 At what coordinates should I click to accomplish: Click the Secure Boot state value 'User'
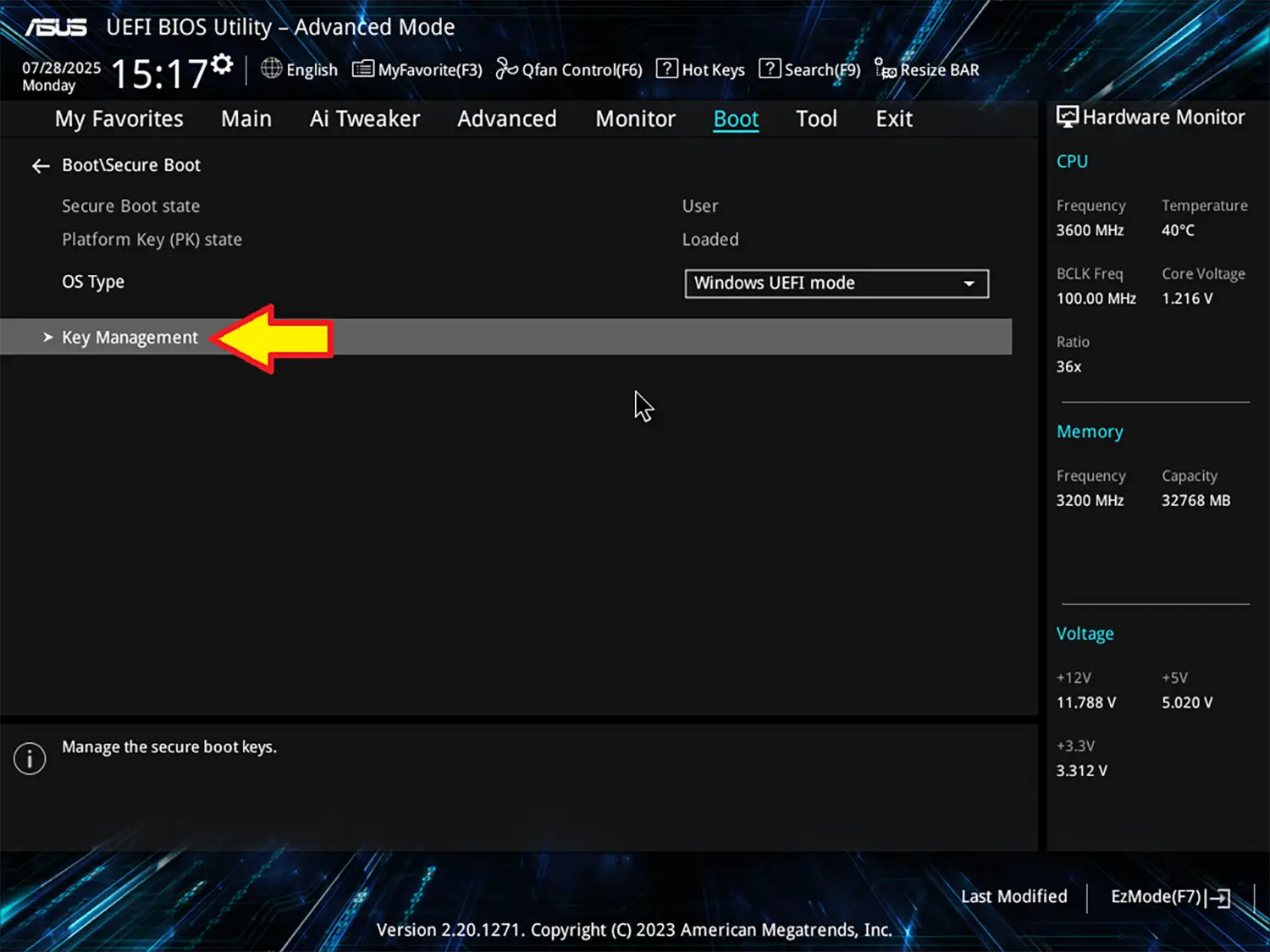pos(700,206)
